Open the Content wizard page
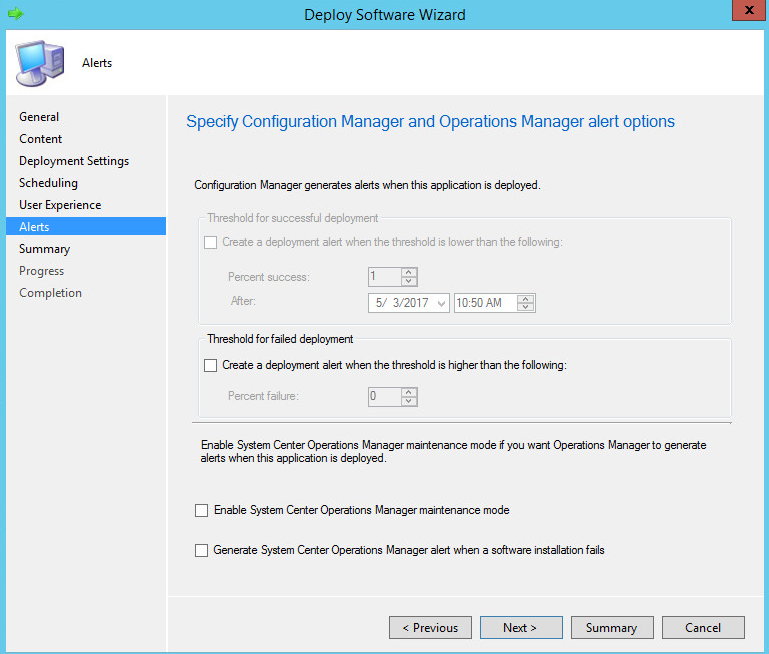Viewport: 769px width, 654px height. [x=41, y=139]
